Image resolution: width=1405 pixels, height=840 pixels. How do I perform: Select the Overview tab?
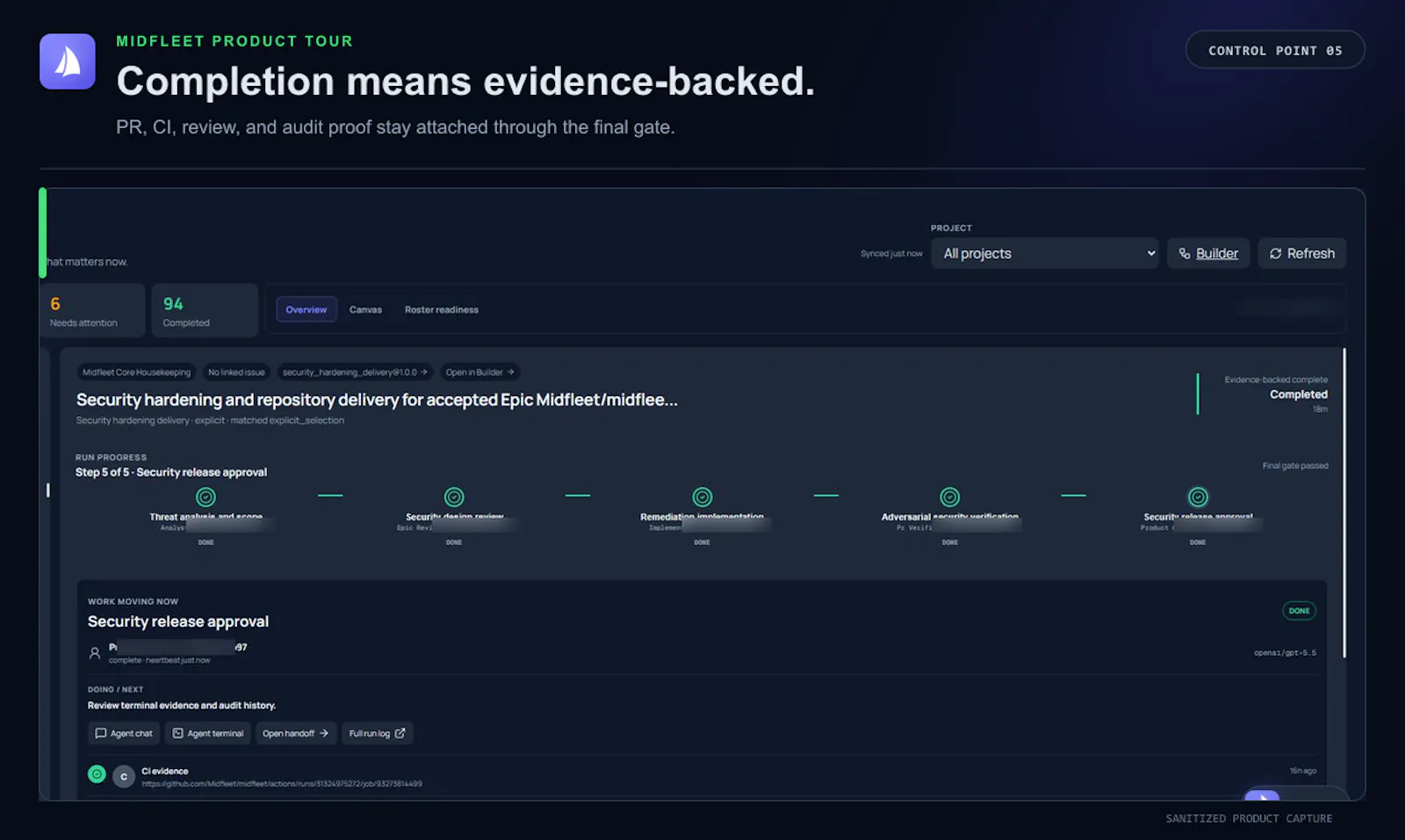point(306,310)
